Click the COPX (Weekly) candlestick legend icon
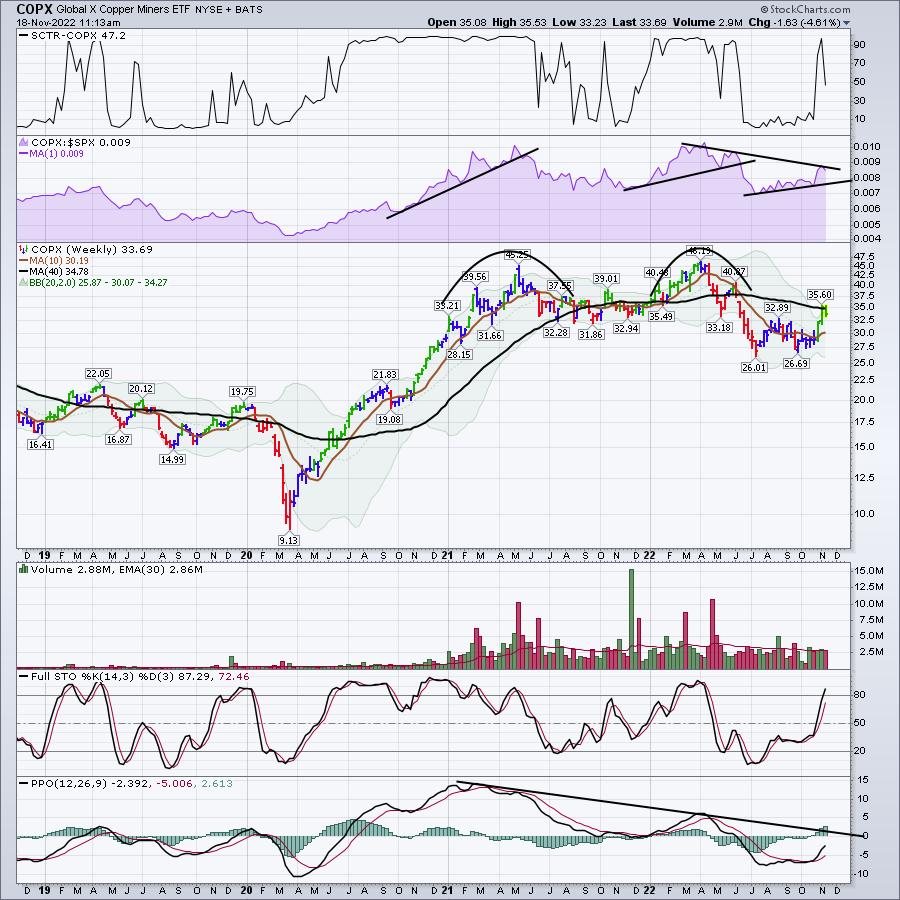 (x=22, y=248)
